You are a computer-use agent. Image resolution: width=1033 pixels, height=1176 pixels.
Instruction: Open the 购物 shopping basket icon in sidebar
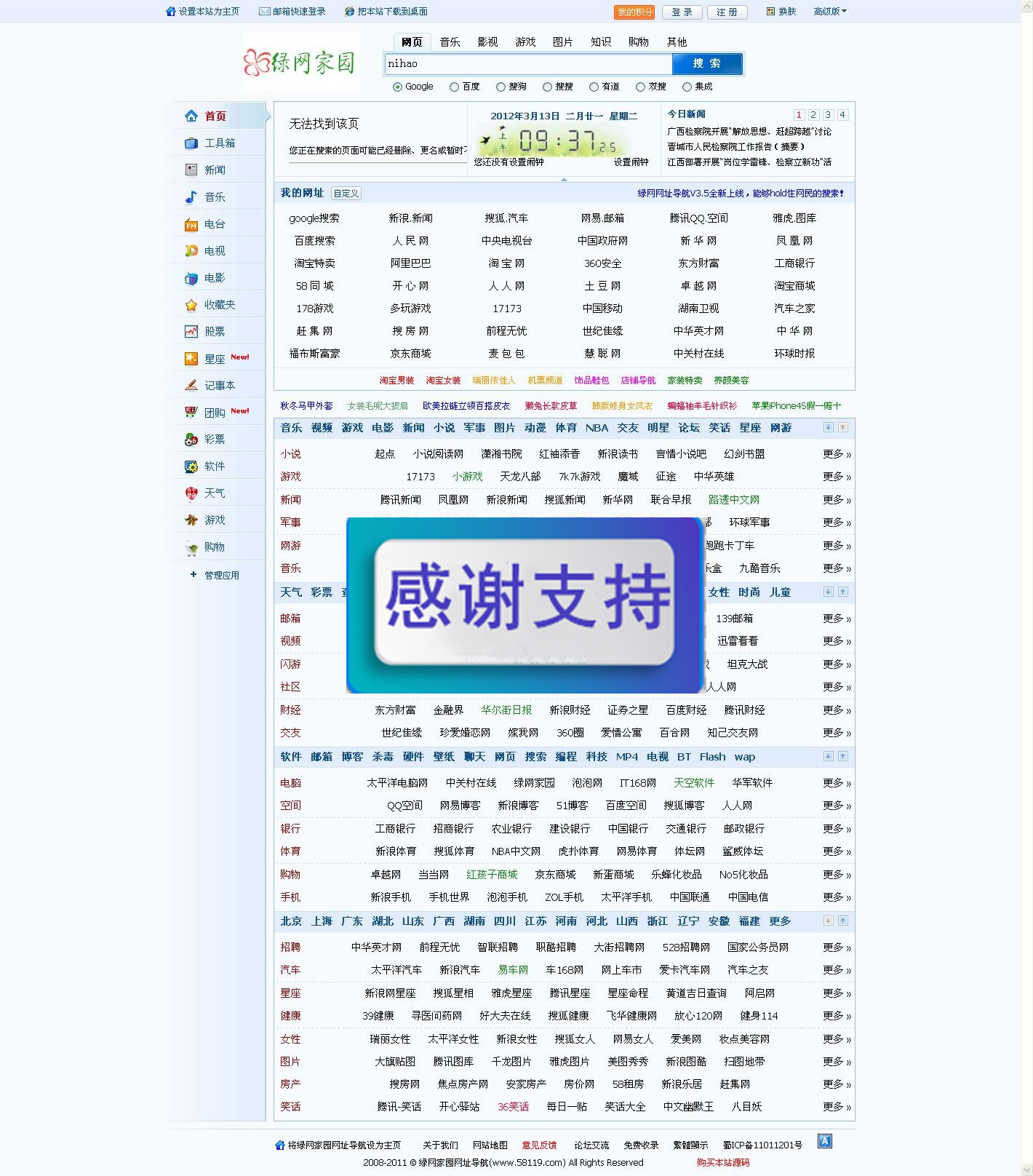click(x=191, y=547)
